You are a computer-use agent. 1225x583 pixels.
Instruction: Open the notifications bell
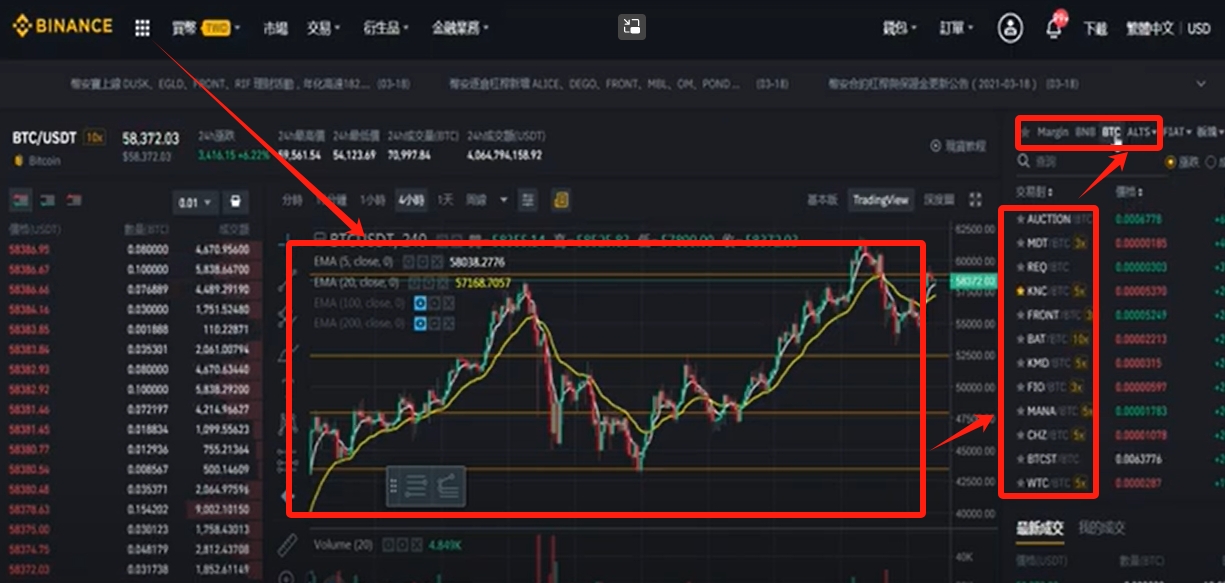[x=1053, y=28]
